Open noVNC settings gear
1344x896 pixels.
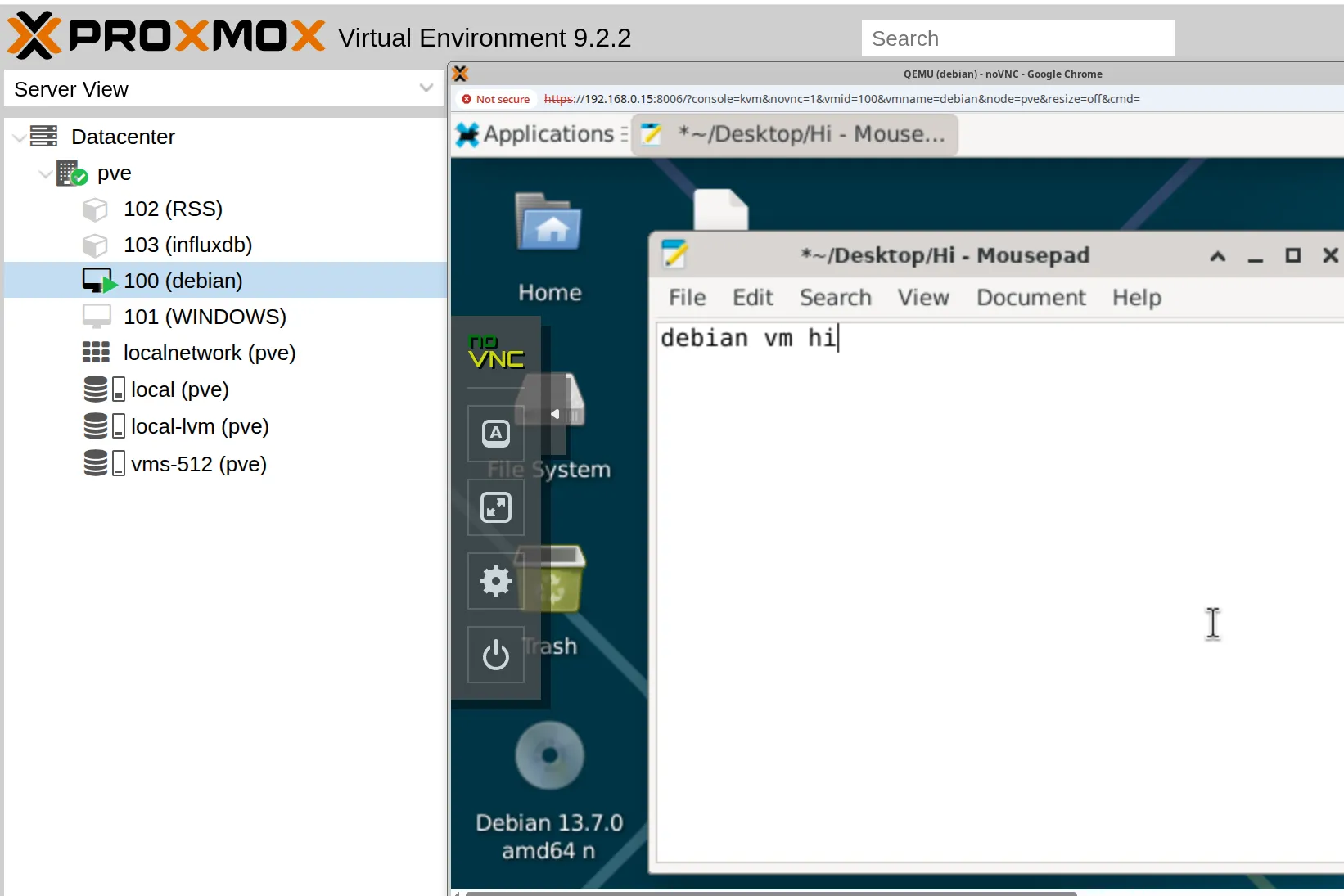click(496, 581)
